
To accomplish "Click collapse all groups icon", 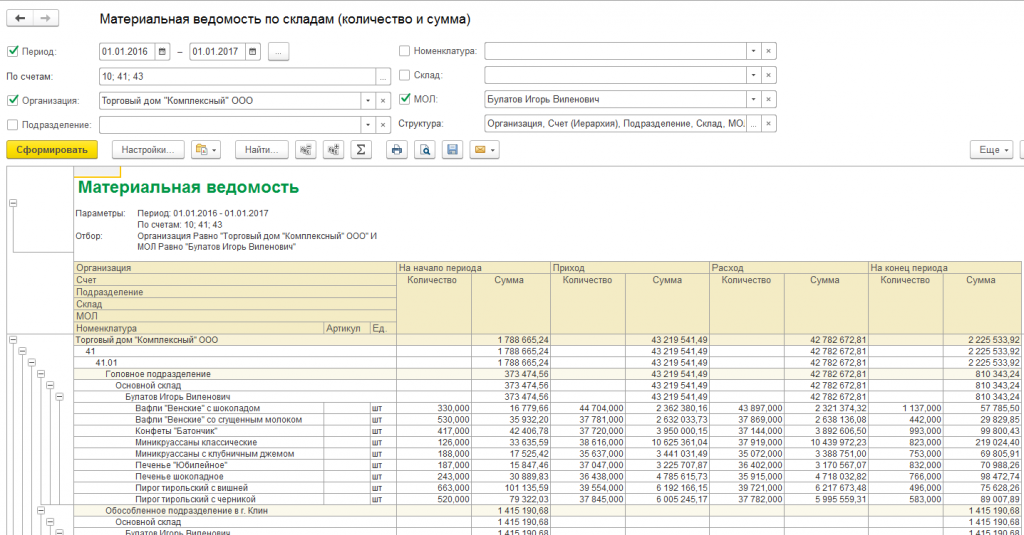I will [305, 150].
